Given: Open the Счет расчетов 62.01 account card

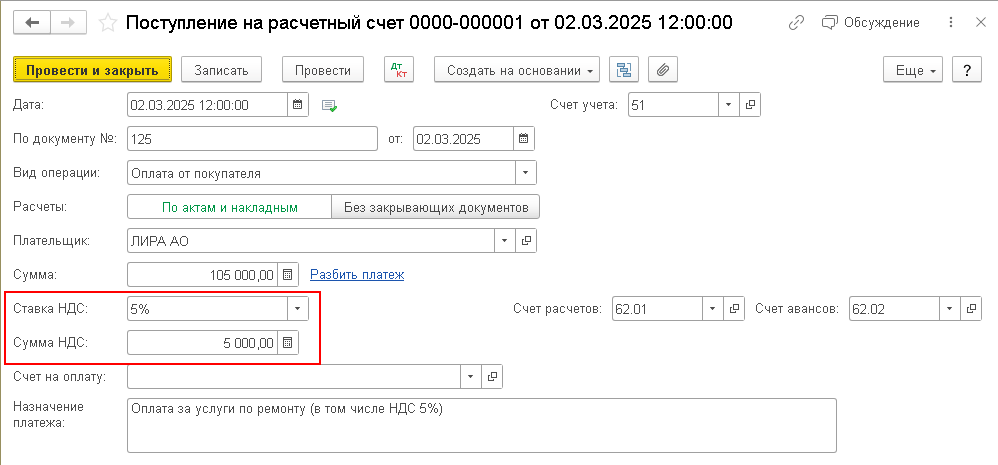Looking at the screenshot, I should [734, 309].
